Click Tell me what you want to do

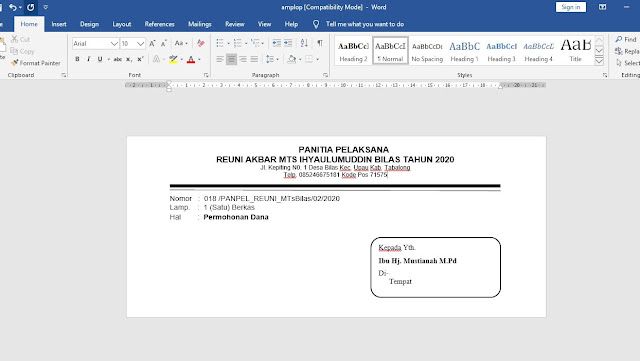(364, 24)
